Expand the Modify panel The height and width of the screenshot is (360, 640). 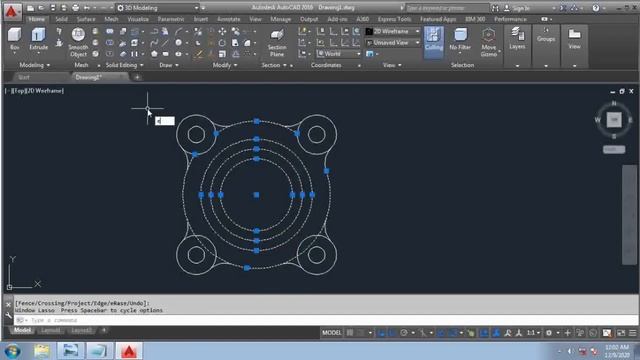click(225, 65)
